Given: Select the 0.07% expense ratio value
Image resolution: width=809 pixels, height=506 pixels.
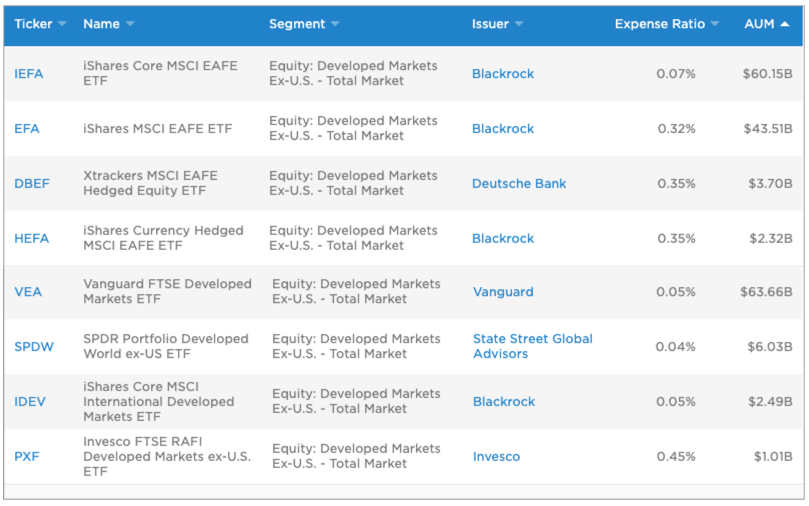Looking at the screenshot, I should tap(676, 74).
